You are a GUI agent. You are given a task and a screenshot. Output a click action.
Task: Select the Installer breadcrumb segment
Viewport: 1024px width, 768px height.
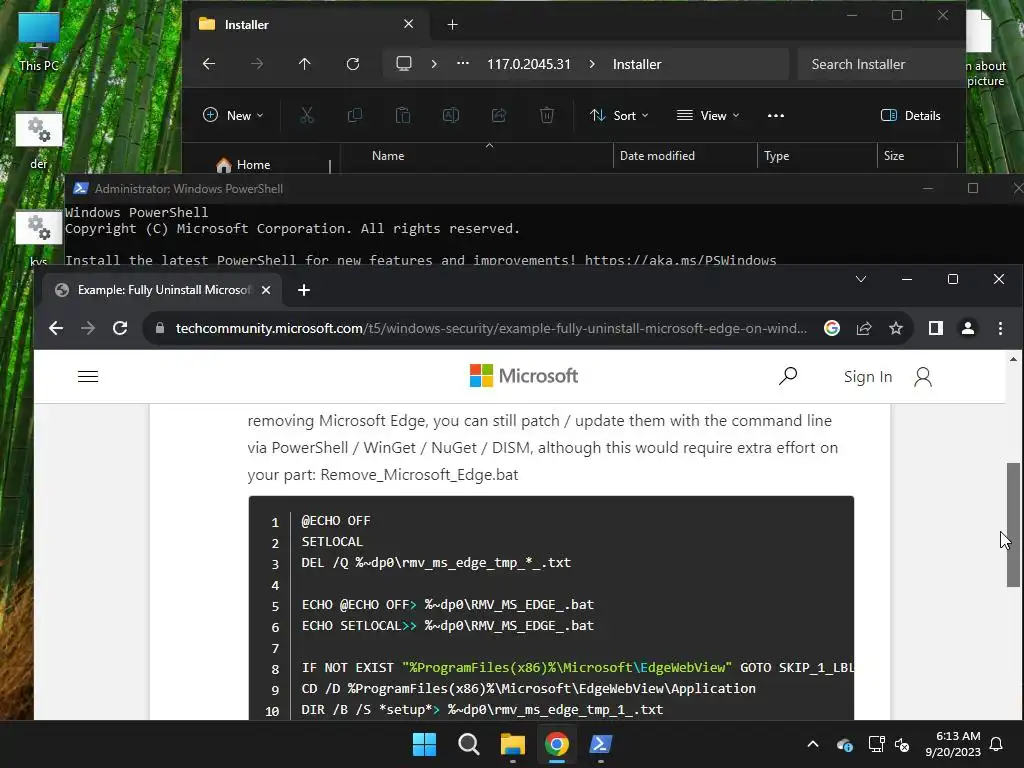point(637,64)
